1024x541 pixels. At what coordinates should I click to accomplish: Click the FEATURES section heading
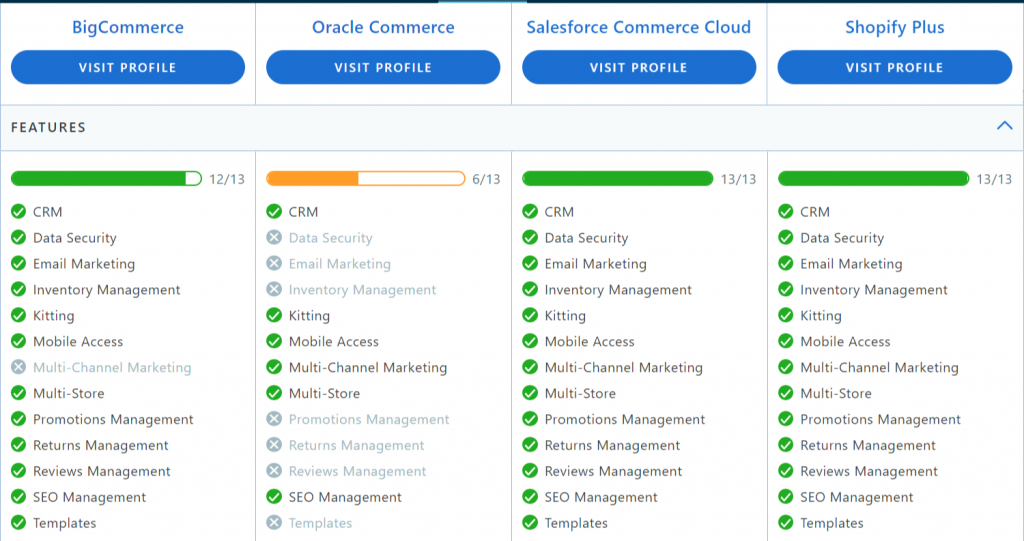tap(48, 127)
